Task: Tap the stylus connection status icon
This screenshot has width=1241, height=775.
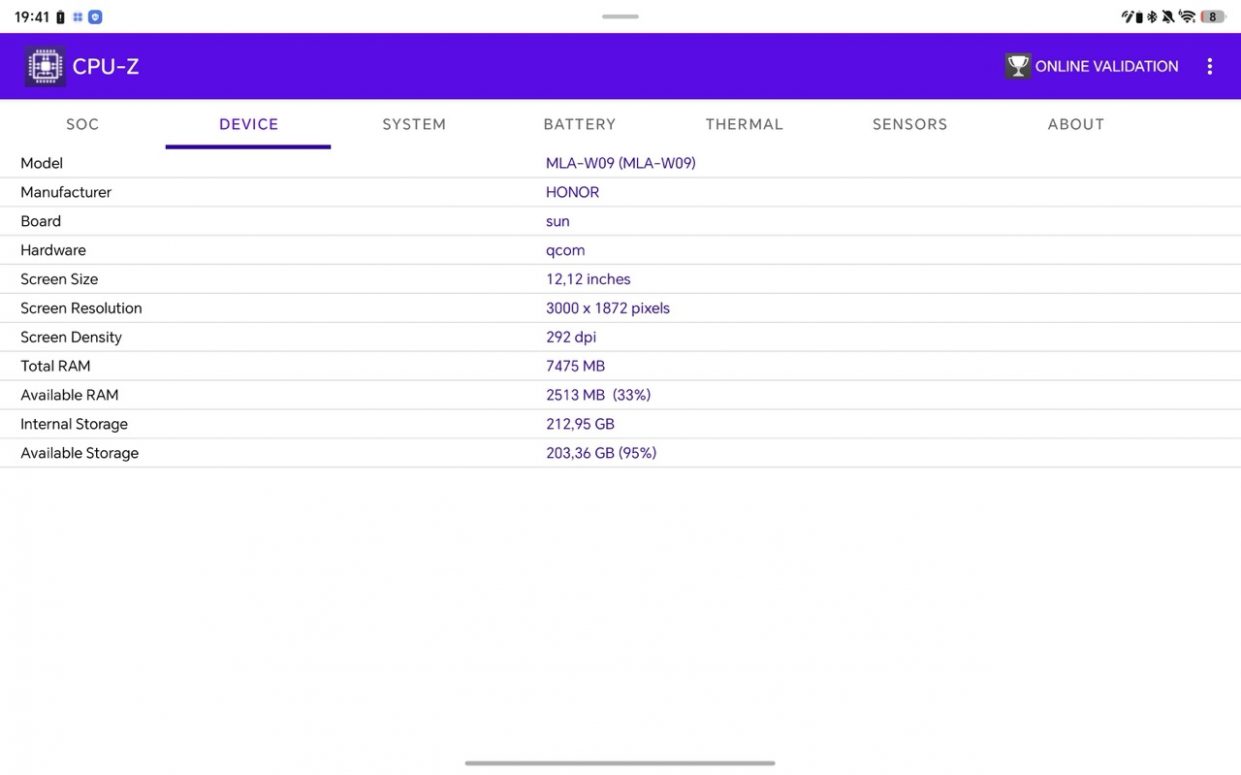Action: (1132, 16)
